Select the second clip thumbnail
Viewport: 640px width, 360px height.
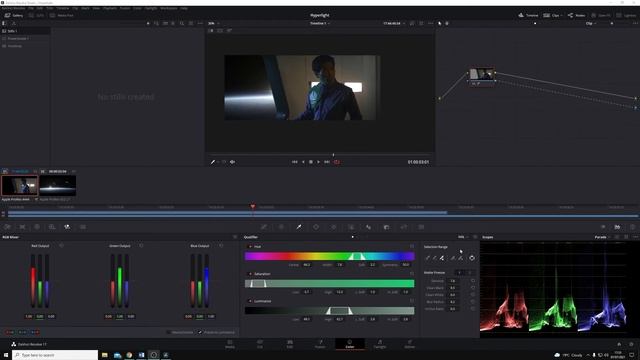point(58,186)
